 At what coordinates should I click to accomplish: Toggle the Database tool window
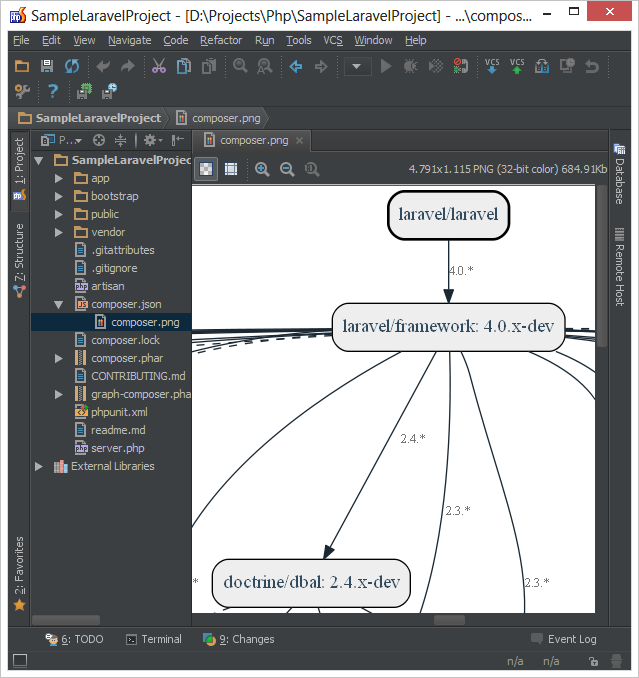point(620,174)
